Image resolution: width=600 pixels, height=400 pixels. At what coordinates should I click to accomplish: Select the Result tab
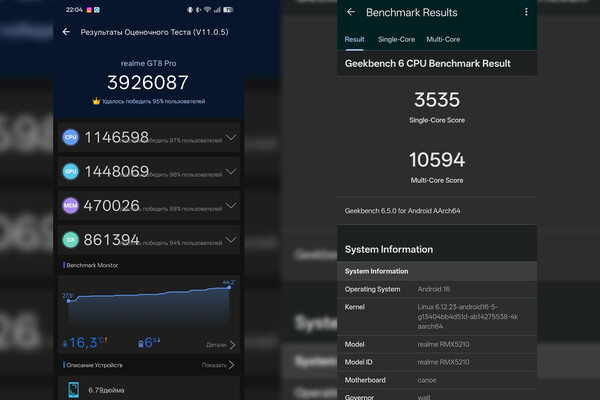(354, 40)
